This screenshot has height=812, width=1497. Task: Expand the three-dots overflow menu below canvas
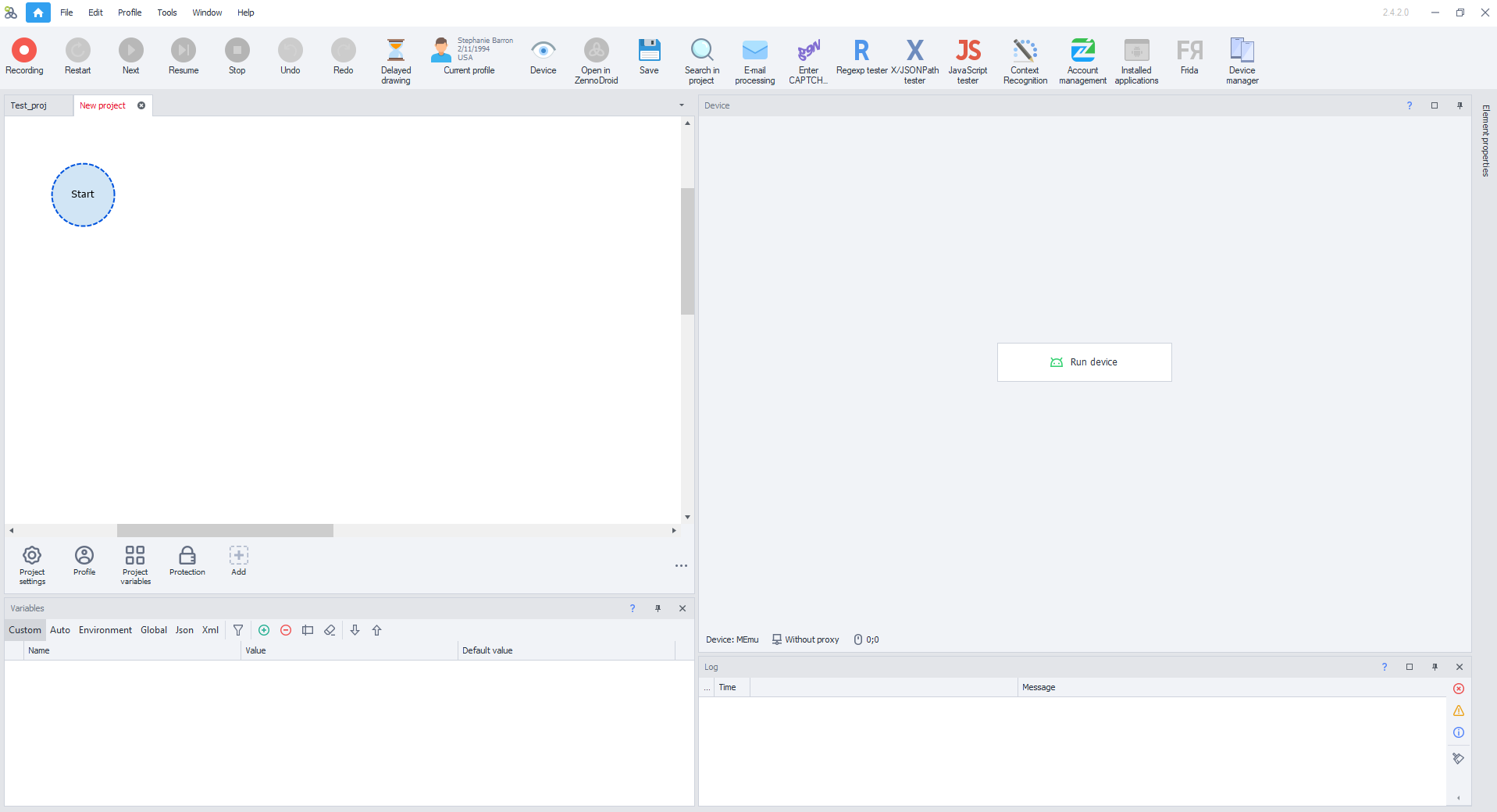681,565
